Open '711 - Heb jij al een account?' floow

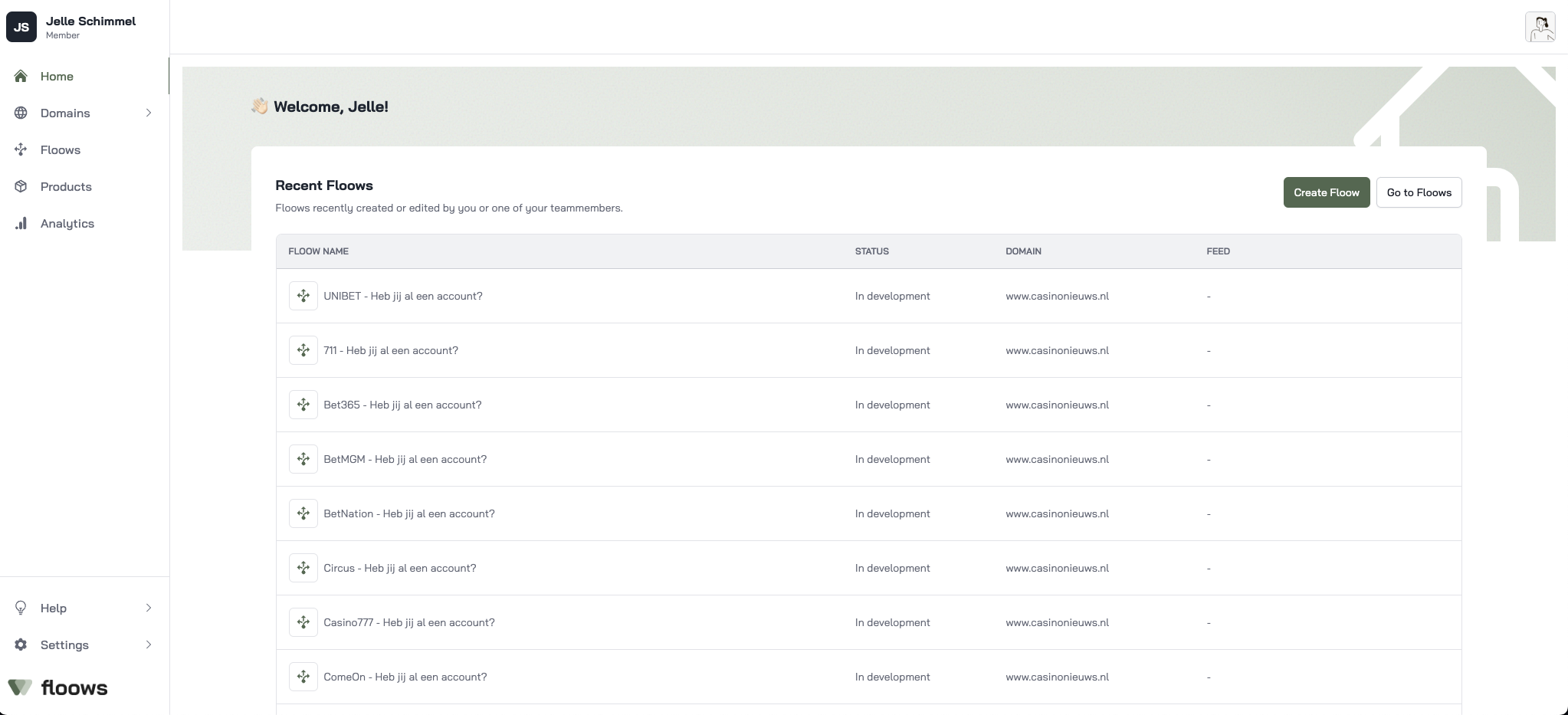[x=391, y=350]
